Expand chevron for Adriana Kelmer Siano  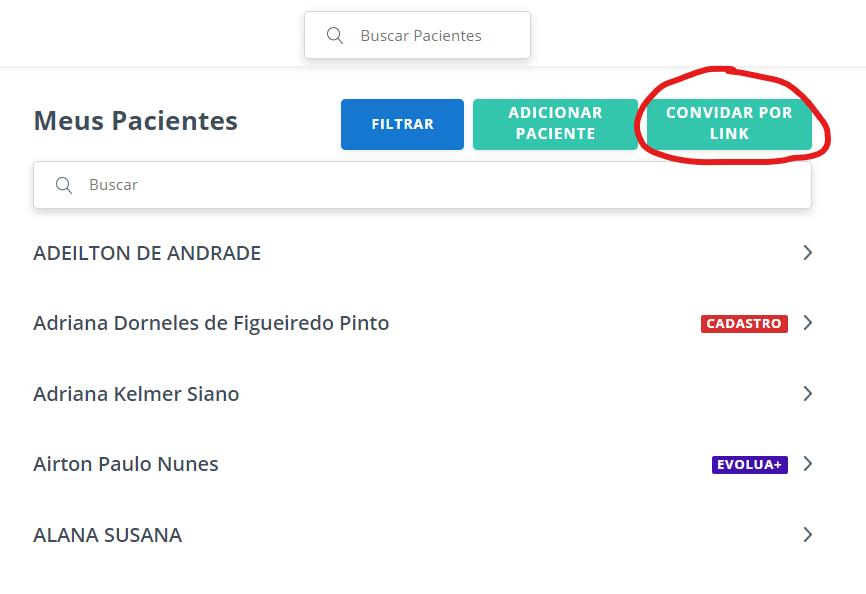coord(807,394)
